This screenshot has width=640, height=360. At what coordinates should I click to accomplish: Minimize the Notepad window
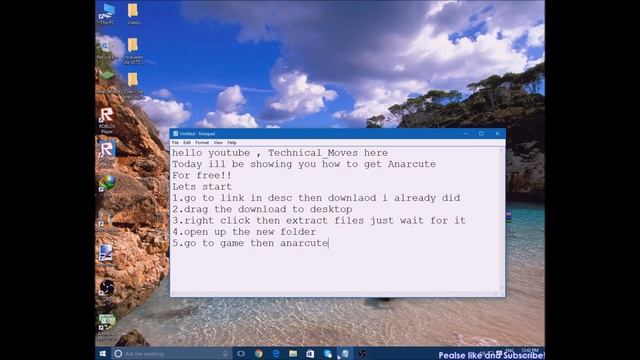coord(465,133)
